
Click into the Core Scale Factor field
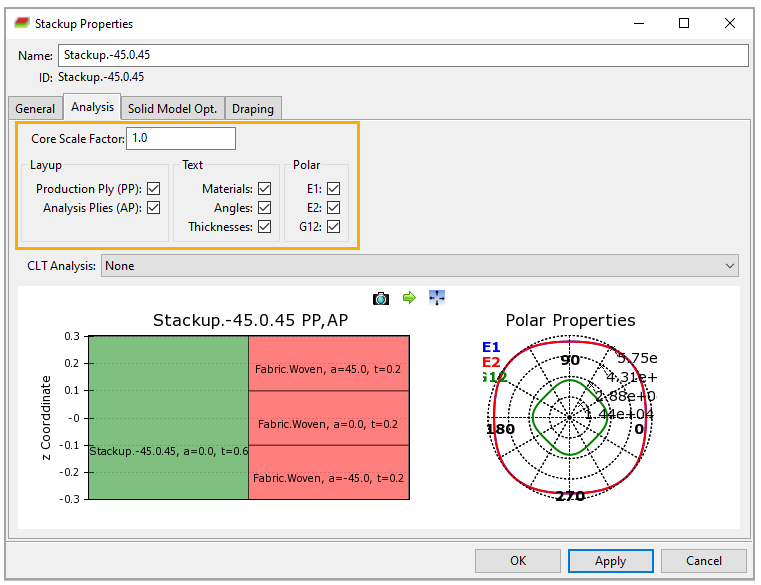(180, 138)
